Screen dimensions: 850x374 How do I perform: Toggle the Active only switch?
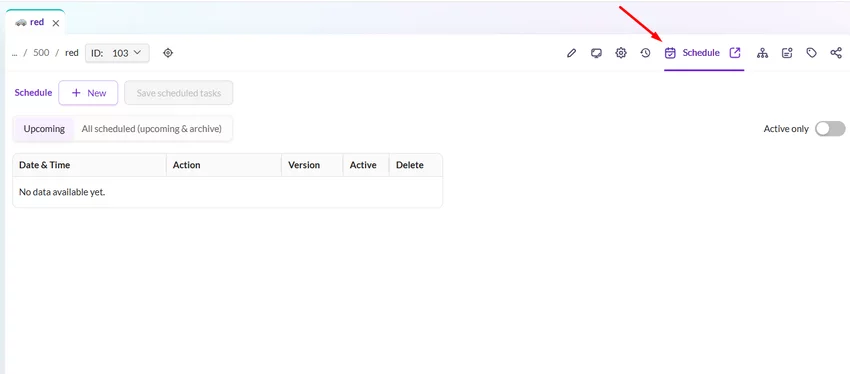click(x=830, y=129)
